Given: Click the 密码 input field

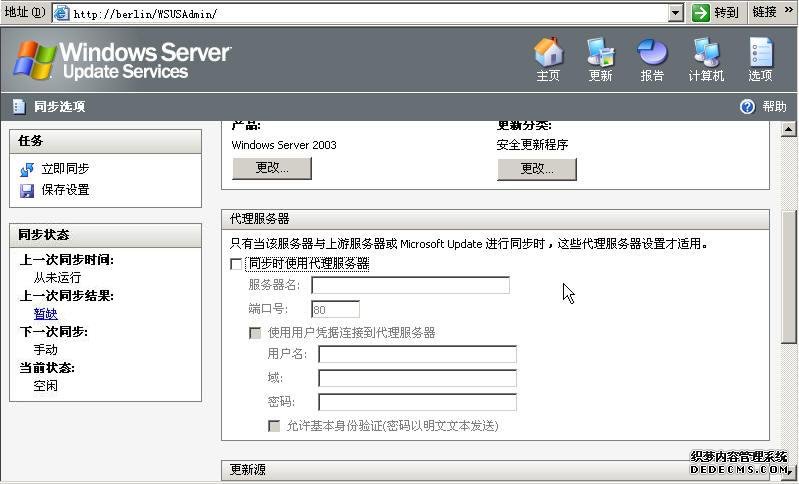Looking at the screenshot, I should pyautogui.click(x=417, y=402).
